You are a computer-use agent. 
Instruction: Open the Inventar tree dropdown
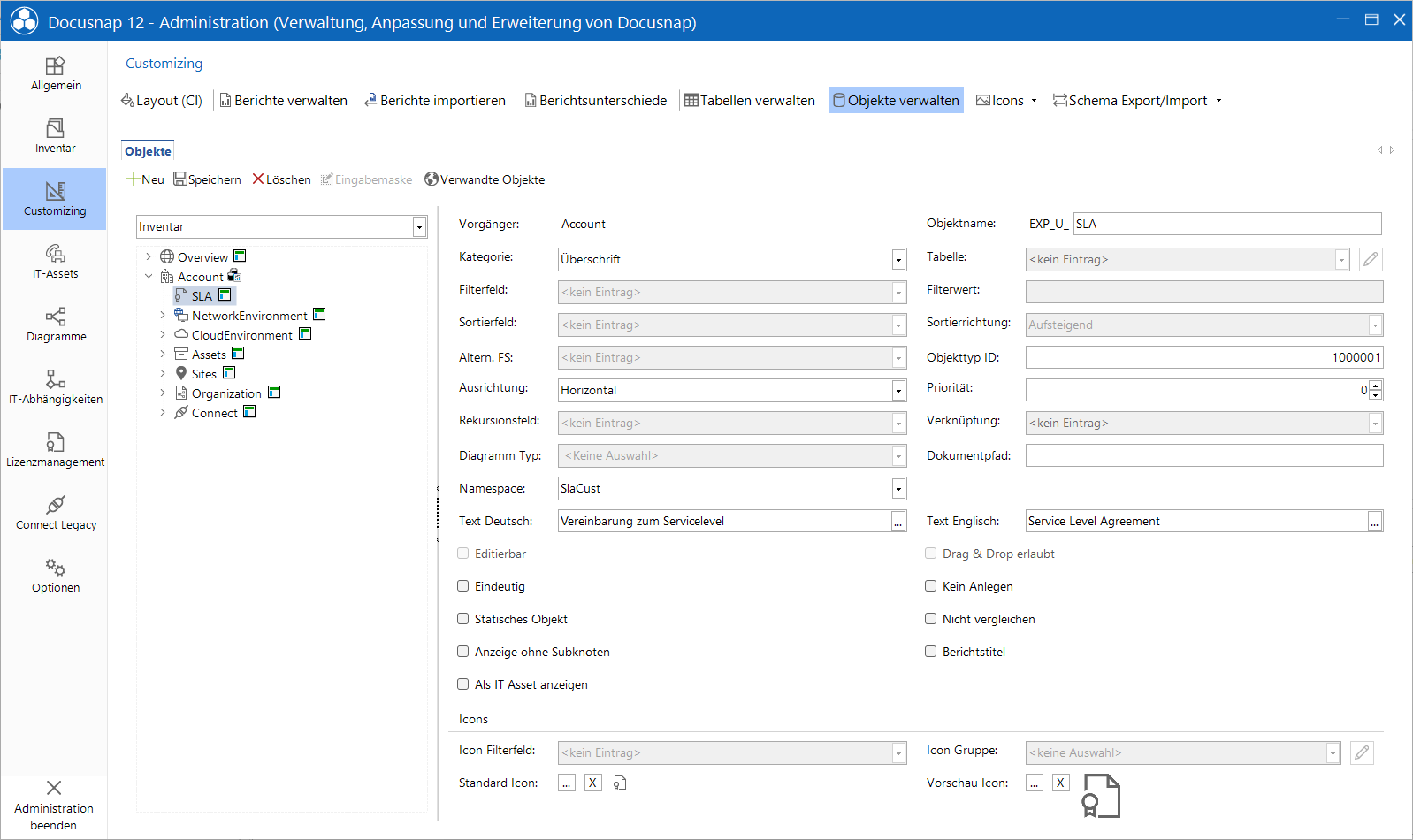pyautogui.click(x=419, y=227)
